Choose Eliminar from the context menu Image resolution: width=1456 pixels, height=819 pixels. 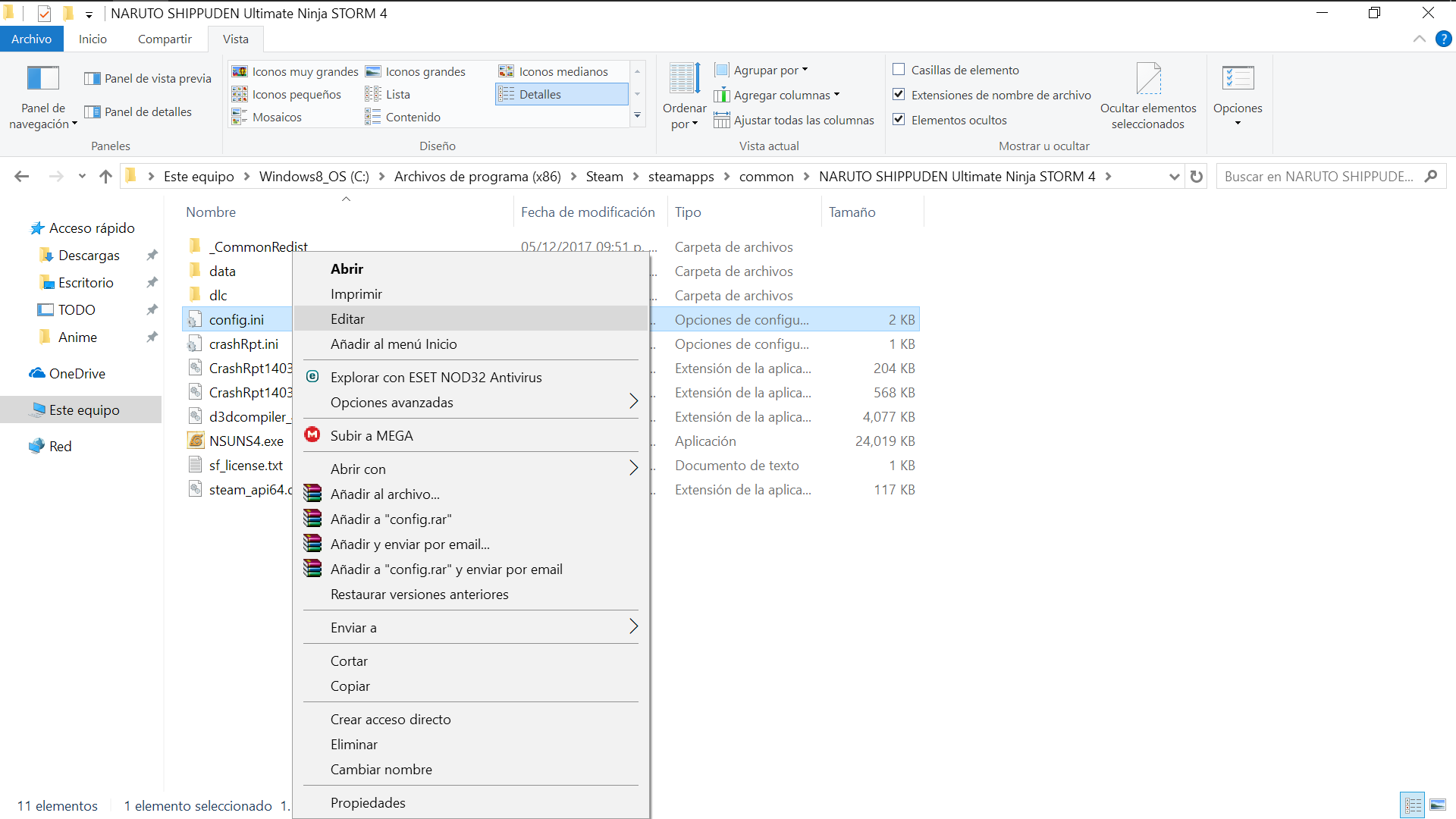click(x=471, y=744)
